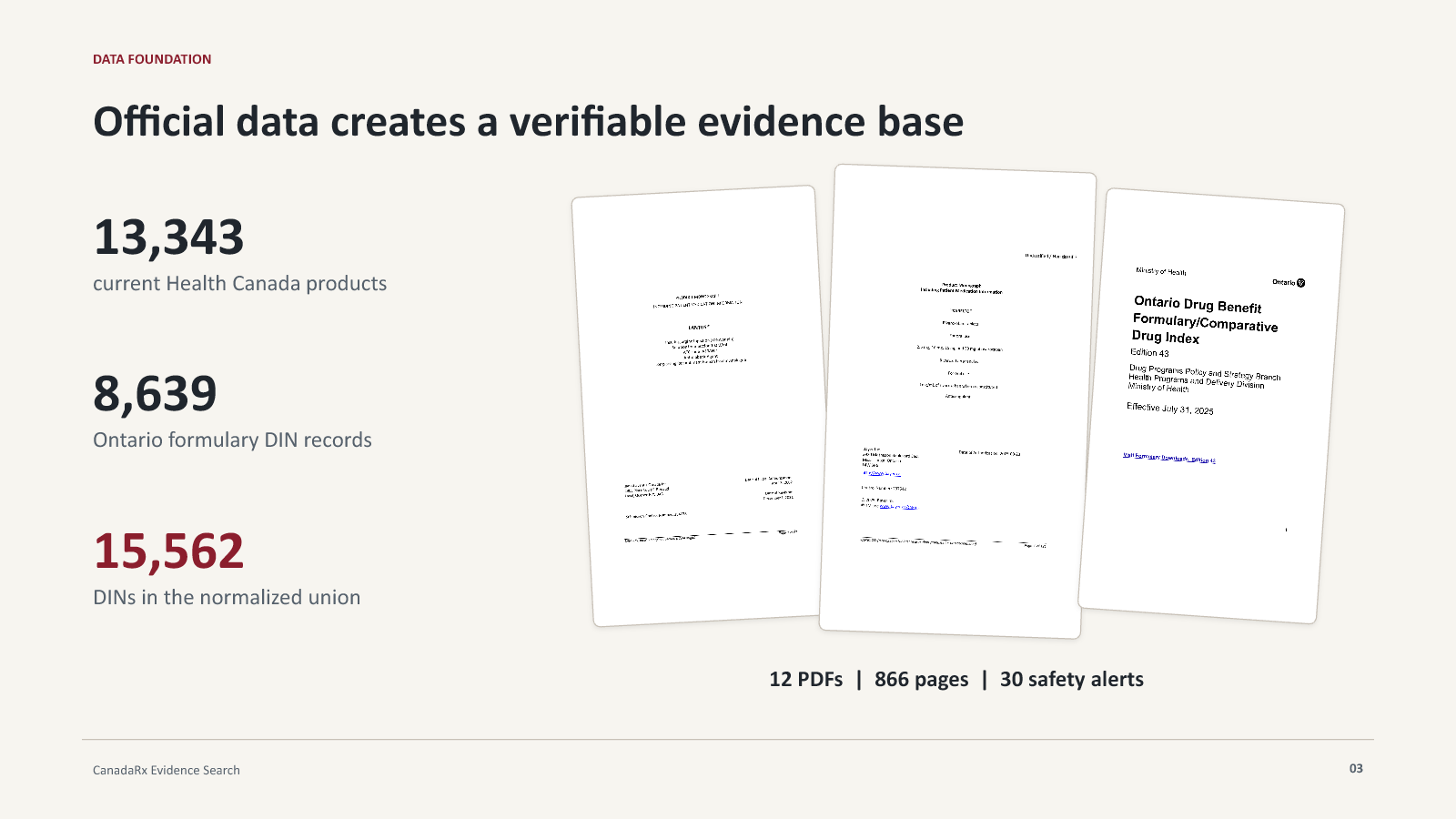Click the 'DINs in the normalized union' caption
The height and width of the screenshot is (819, 1456).
[227, 598]
